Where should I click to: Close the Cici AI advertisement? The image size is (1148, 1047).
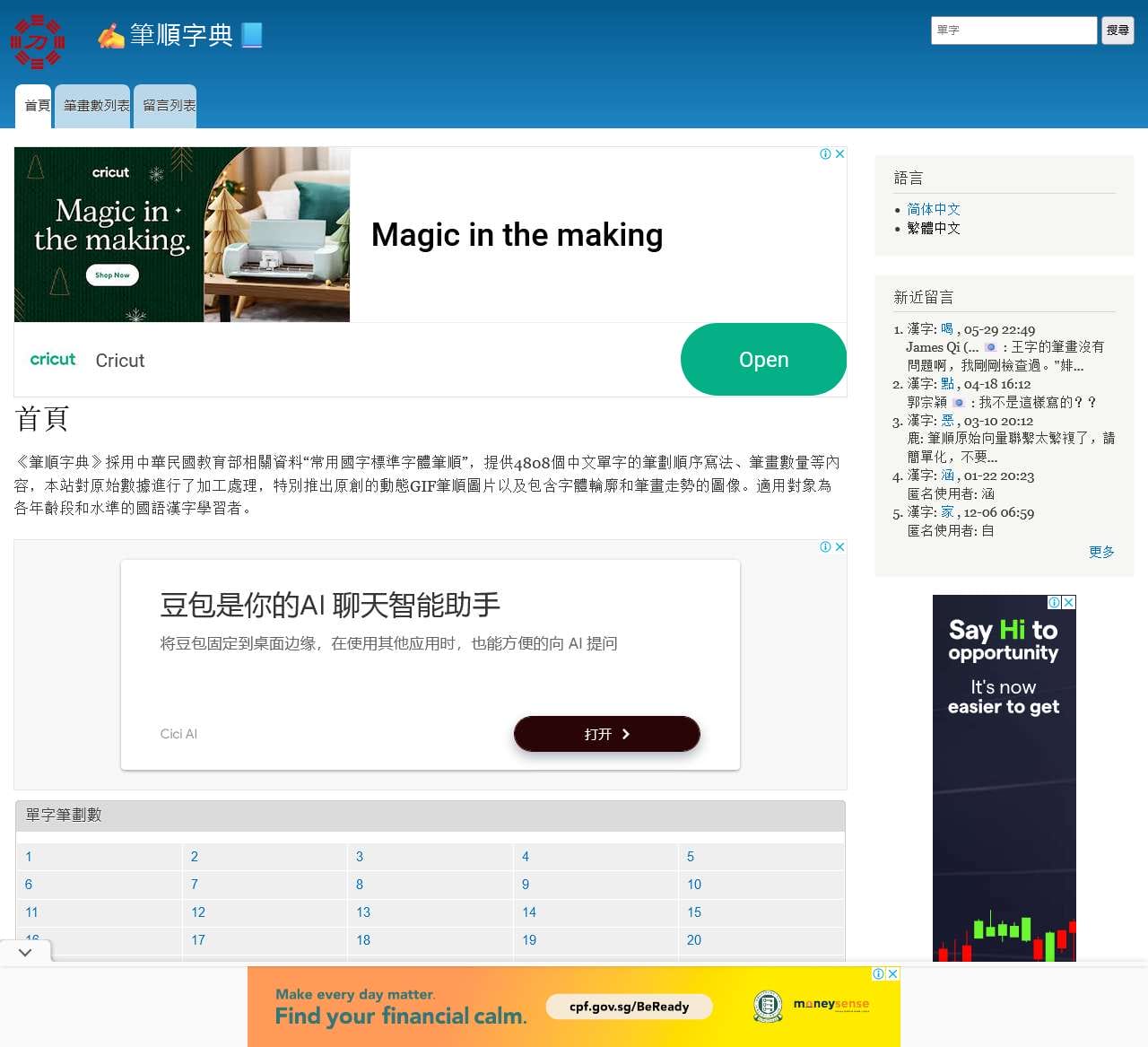coord(840,547)
